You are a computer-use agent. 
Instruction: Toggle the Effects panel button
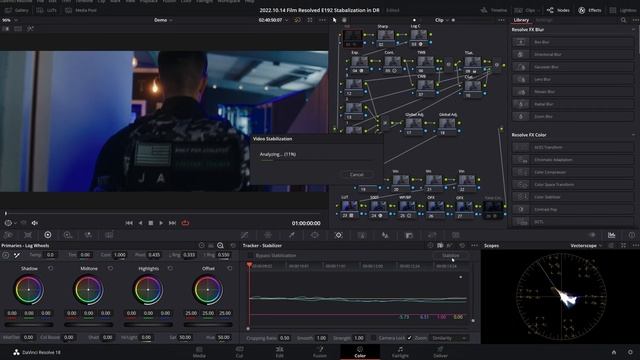pos(590,10)
